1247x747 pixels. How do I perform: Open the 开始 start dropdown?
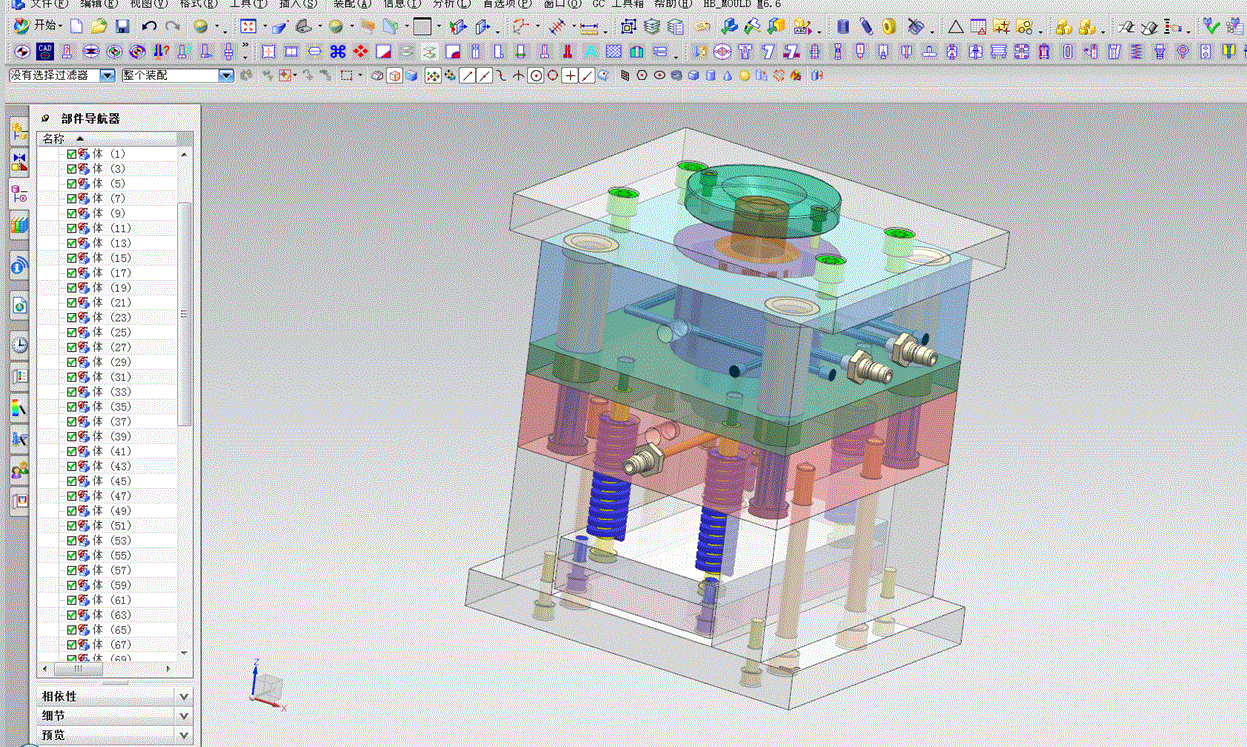(x=38, y=26)
